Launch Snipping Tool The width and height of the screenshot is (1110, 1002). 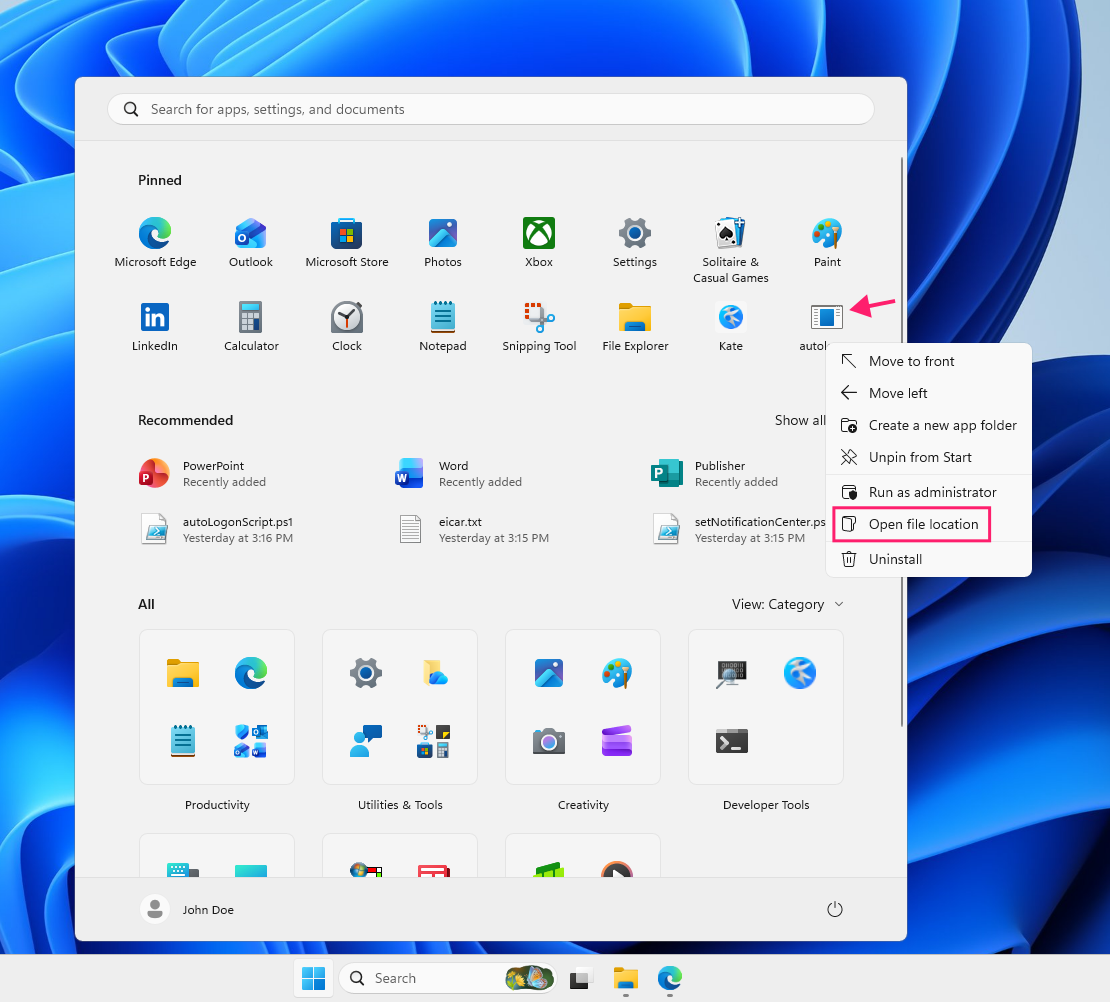click(539, 326)
